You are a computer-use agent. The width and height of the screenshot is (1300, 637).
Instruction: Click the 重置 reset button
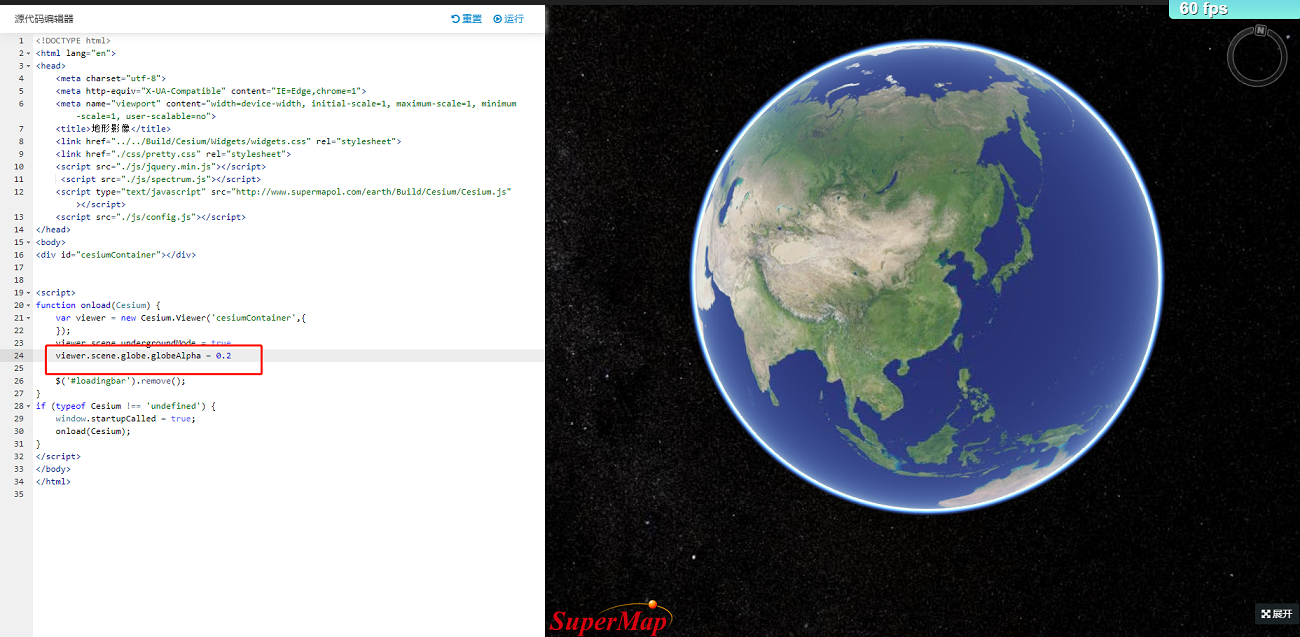pyautogui.click(x=466, y=19)
